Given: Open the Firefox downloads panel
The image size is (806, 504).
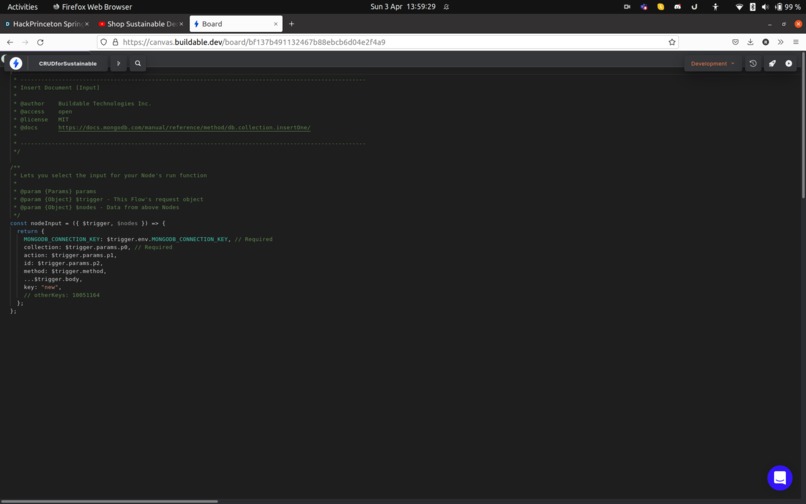Looking at the screenshot, I should pyautogui.click(x=750, y=42).
